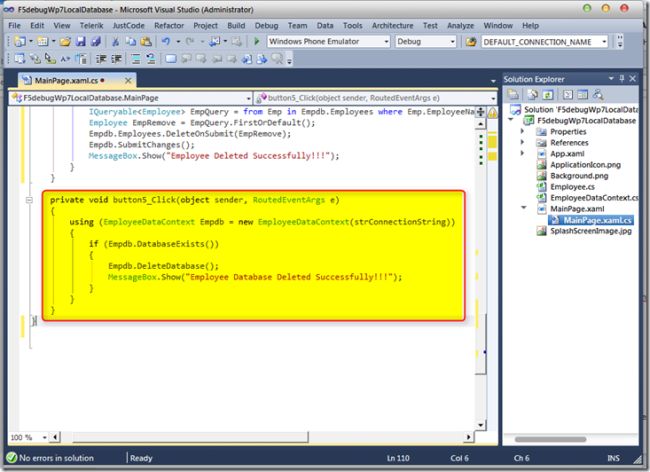The height and width of the screenshot is (472, 650).
Task: Click the Refresh icon in Solution Explorer
Action: coord(548,95)
